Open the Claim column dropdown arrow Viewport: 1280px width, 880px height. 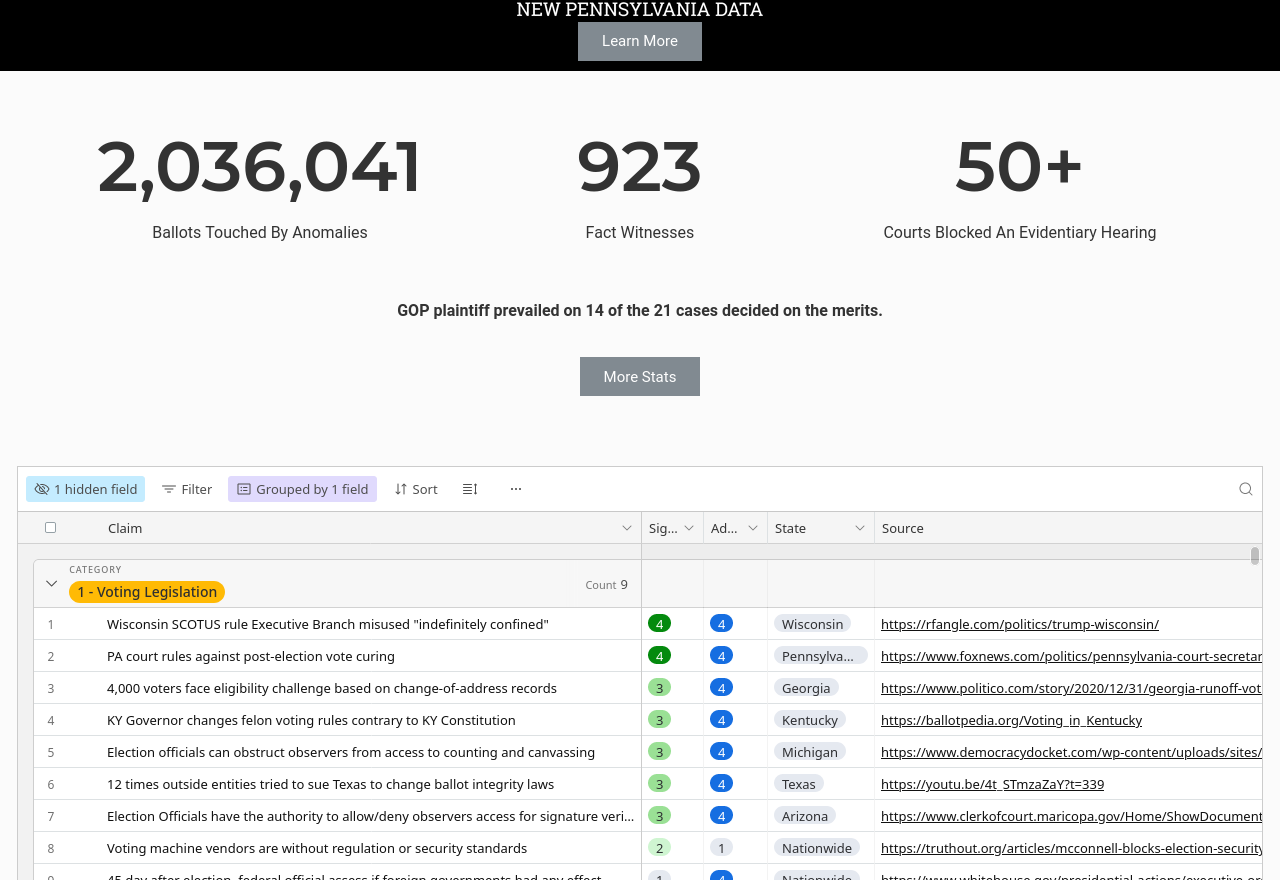[627, 528]
